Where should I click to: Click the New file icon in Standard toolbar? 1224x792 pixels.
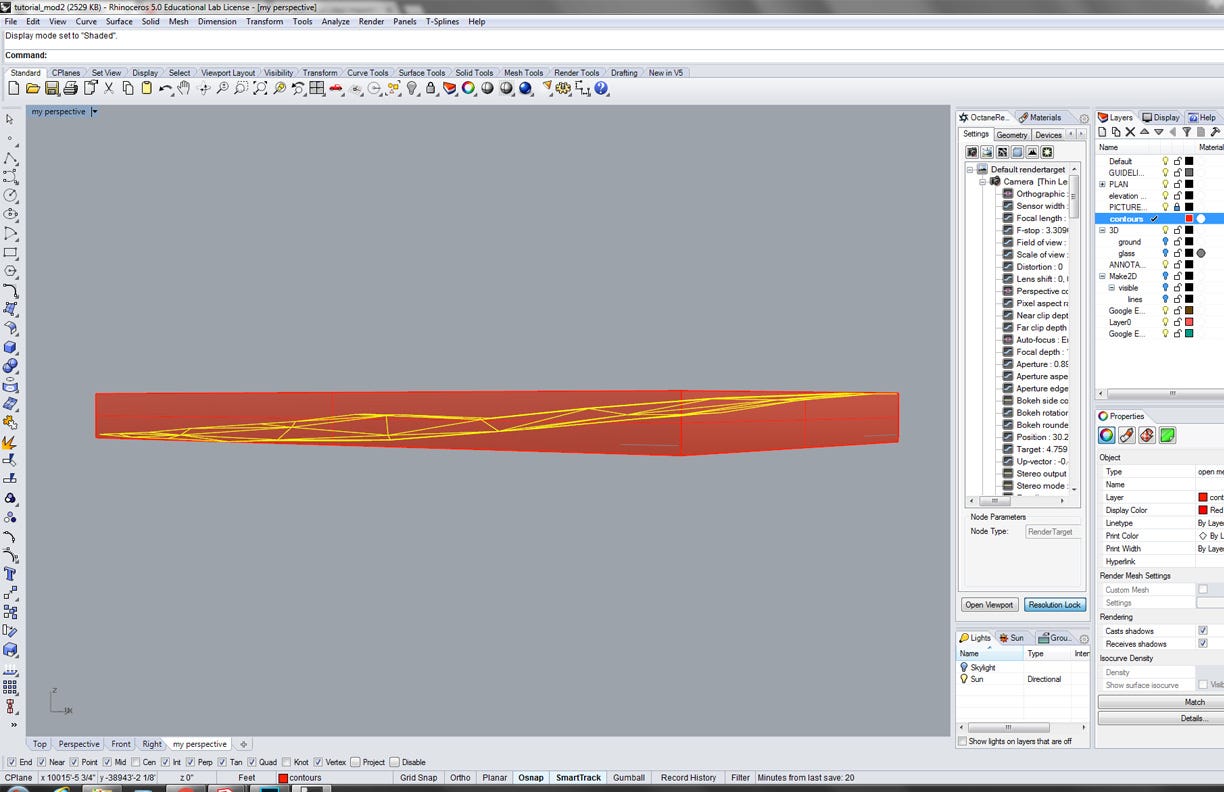pyautogui.click(x=14, y=88)
